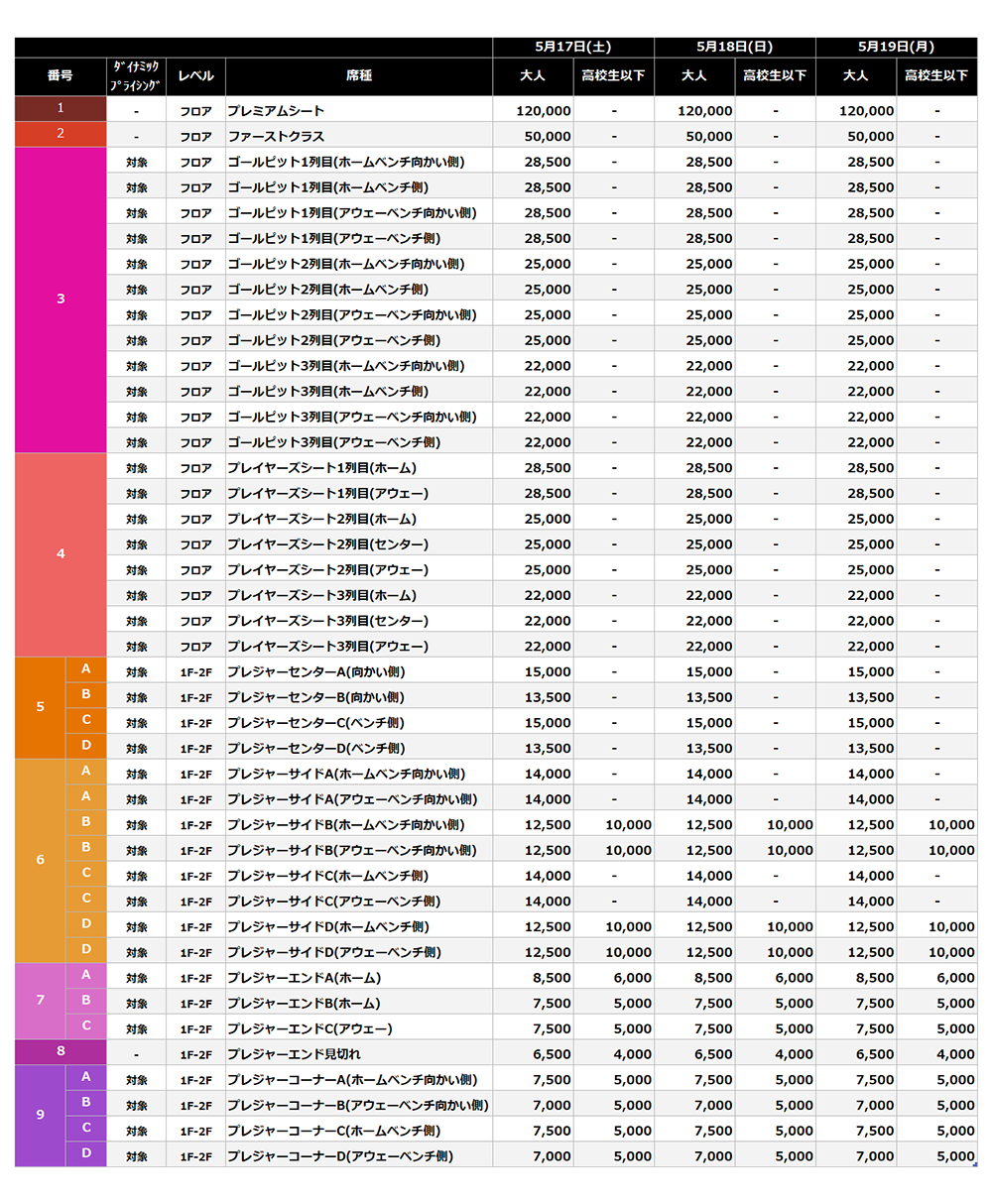Select プレイヤーズシート2列目(センター) seat name

click(327, 544)
